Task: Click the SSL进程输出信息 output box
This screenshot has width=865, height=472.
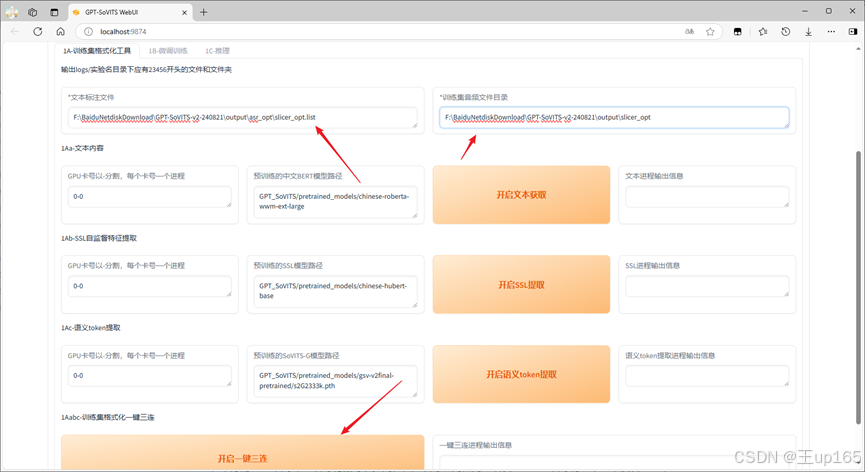Action: pyautogui.click(x=707, y=286)
